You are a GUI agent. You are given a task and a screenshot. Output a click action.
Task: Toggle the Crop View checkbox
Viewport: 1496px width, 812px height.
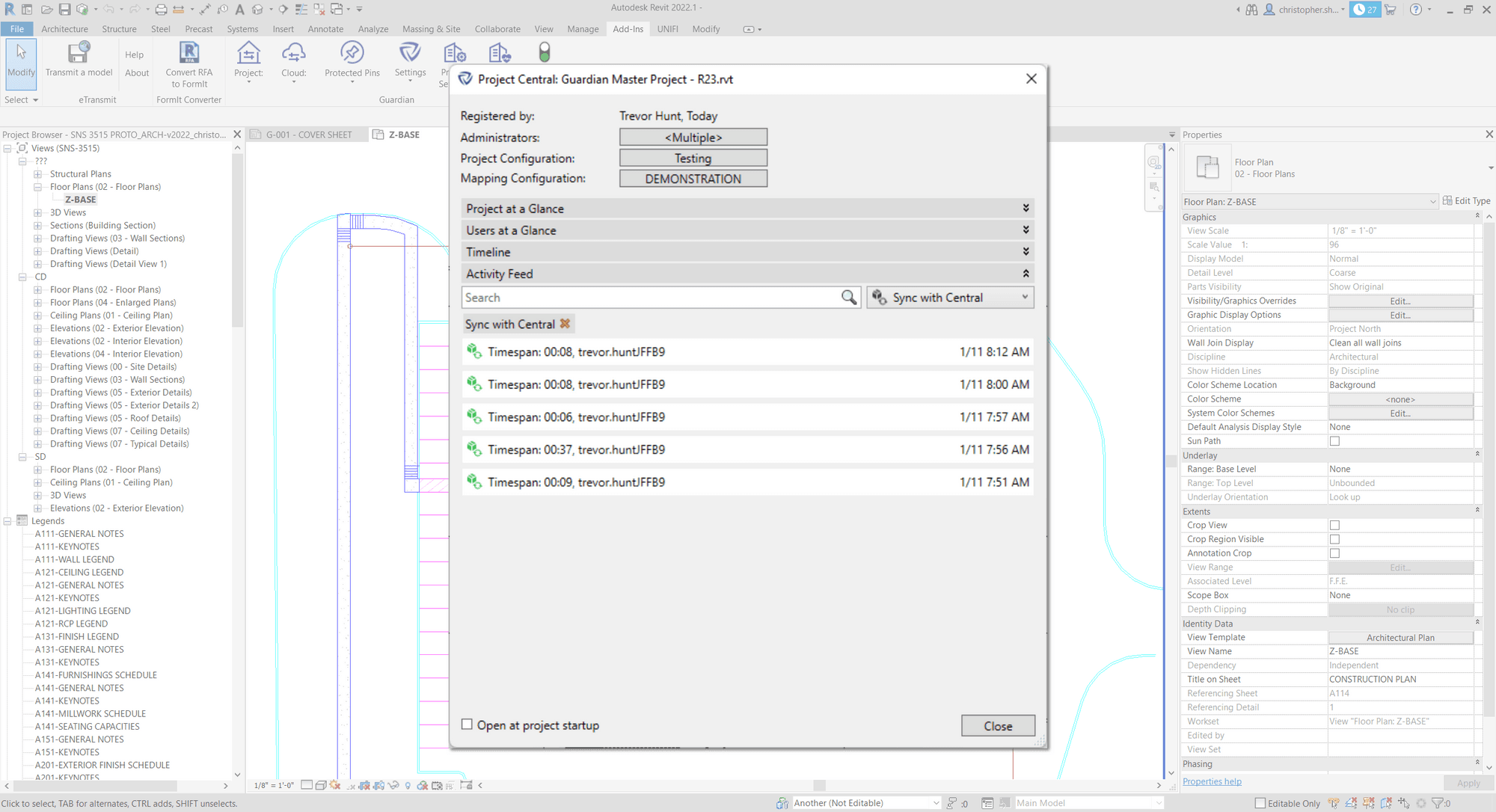click(x=1334, y=525)
